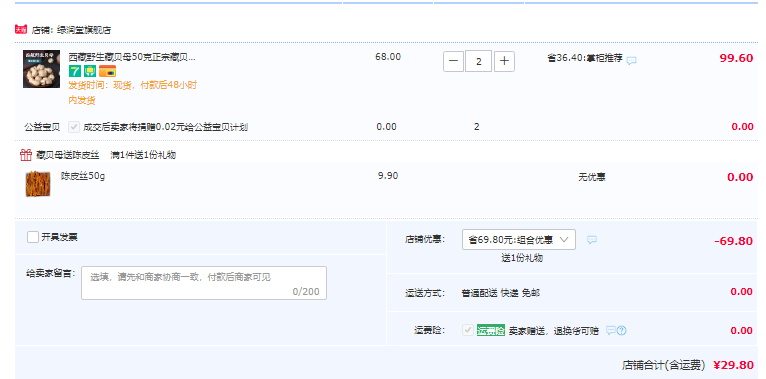This screenshot has width=766, height=379.
Task: Click the gift price 9.90
Action: pos(388,176)
